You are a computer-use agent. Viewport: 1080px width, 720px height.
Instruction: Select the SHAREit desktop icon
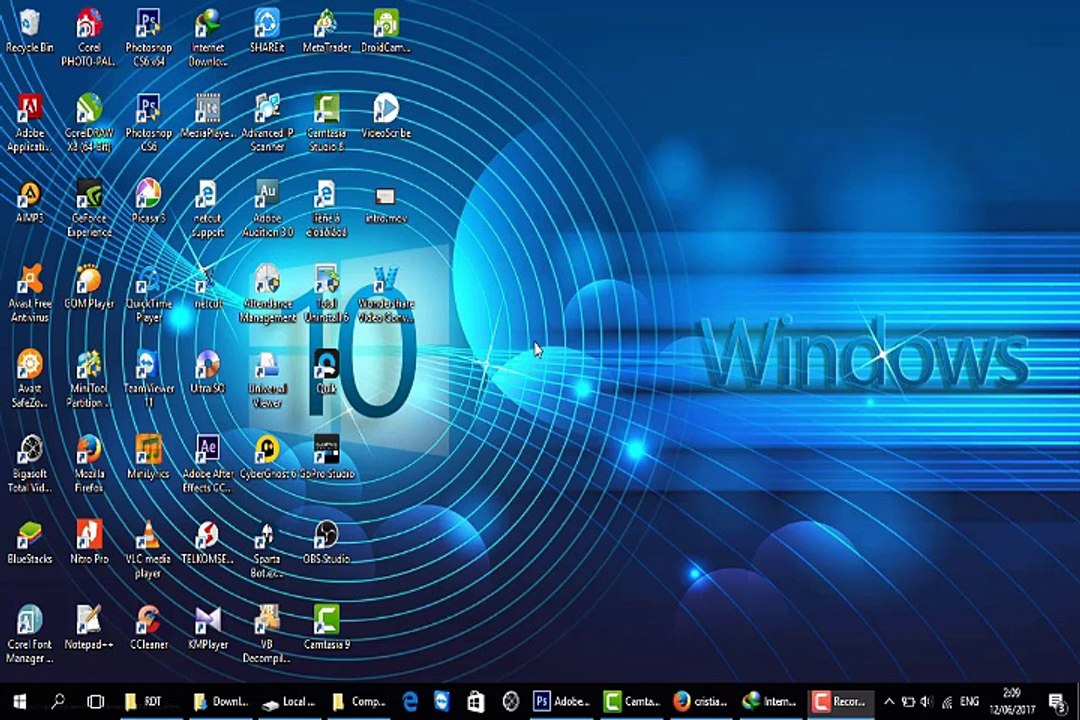pyautogui.click(x=267, y=31)
